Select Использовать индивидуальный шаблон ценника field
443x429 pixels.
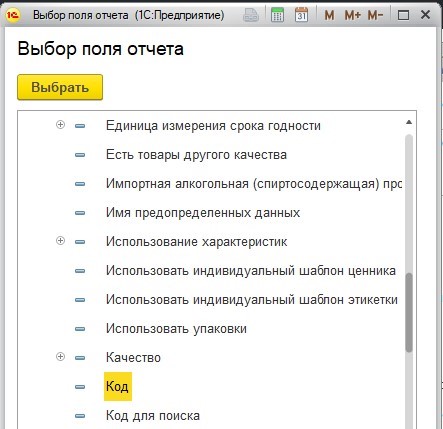(251, 270)
